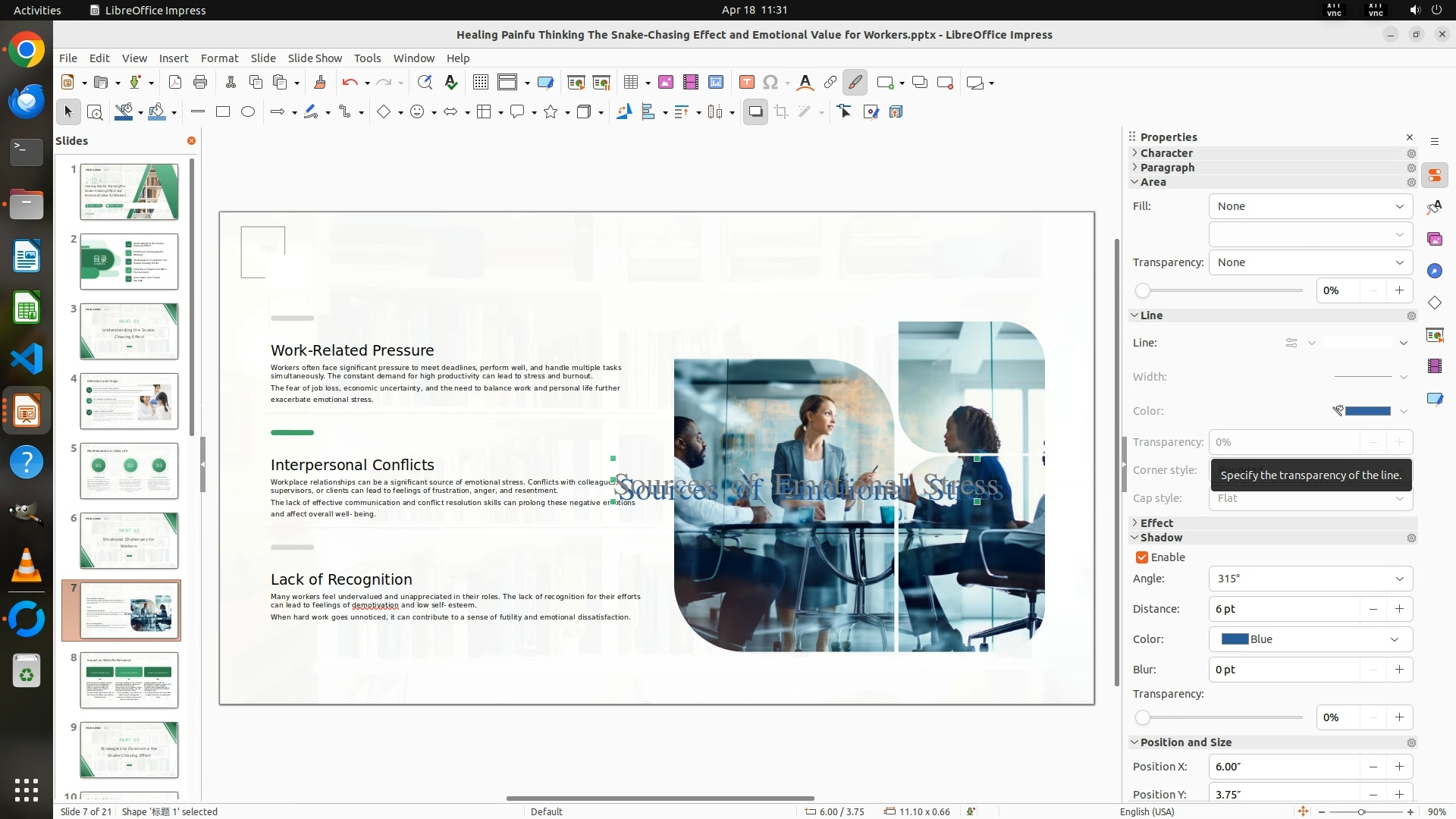
Task: Click the shadow Transparency slider
Action: pos(1219,717)
